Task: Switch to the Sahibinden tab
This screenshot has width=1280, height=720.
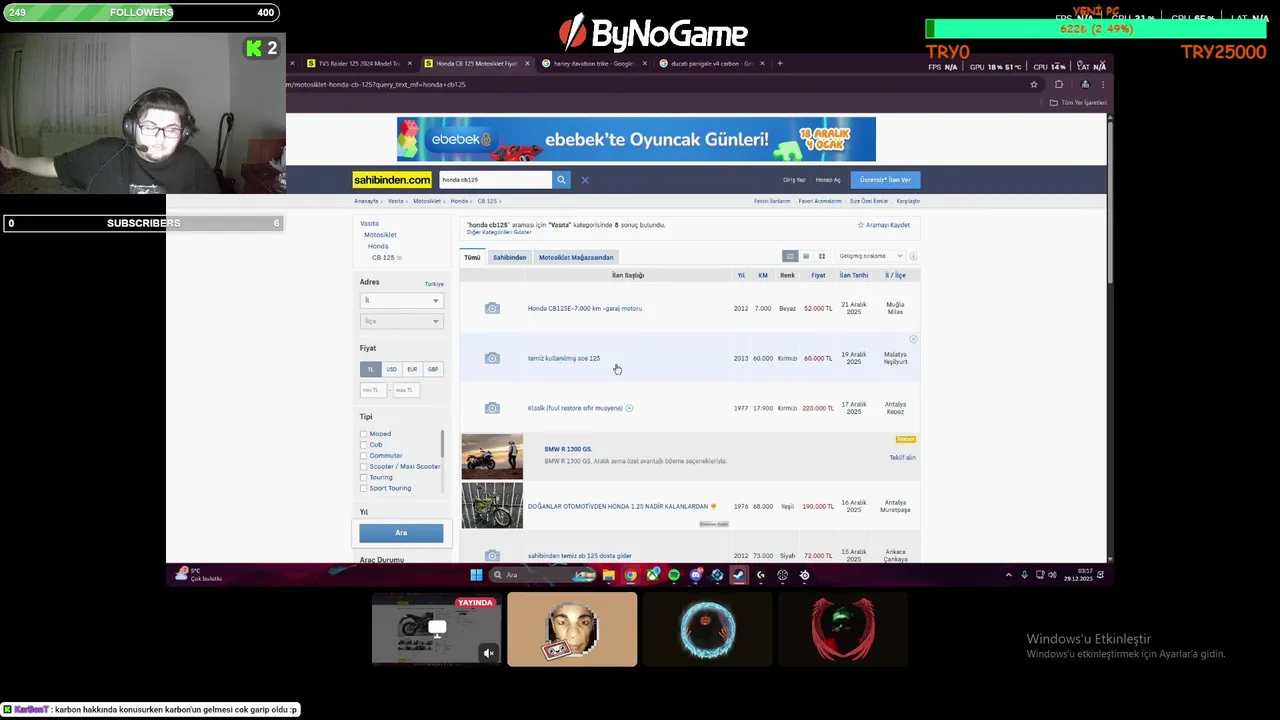Action: [x=509, y=257]
